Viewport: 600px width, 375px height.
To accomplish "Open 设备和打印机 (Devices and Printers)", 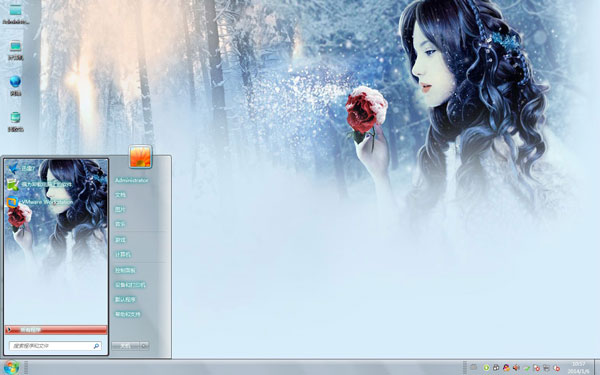I will 130,285.
